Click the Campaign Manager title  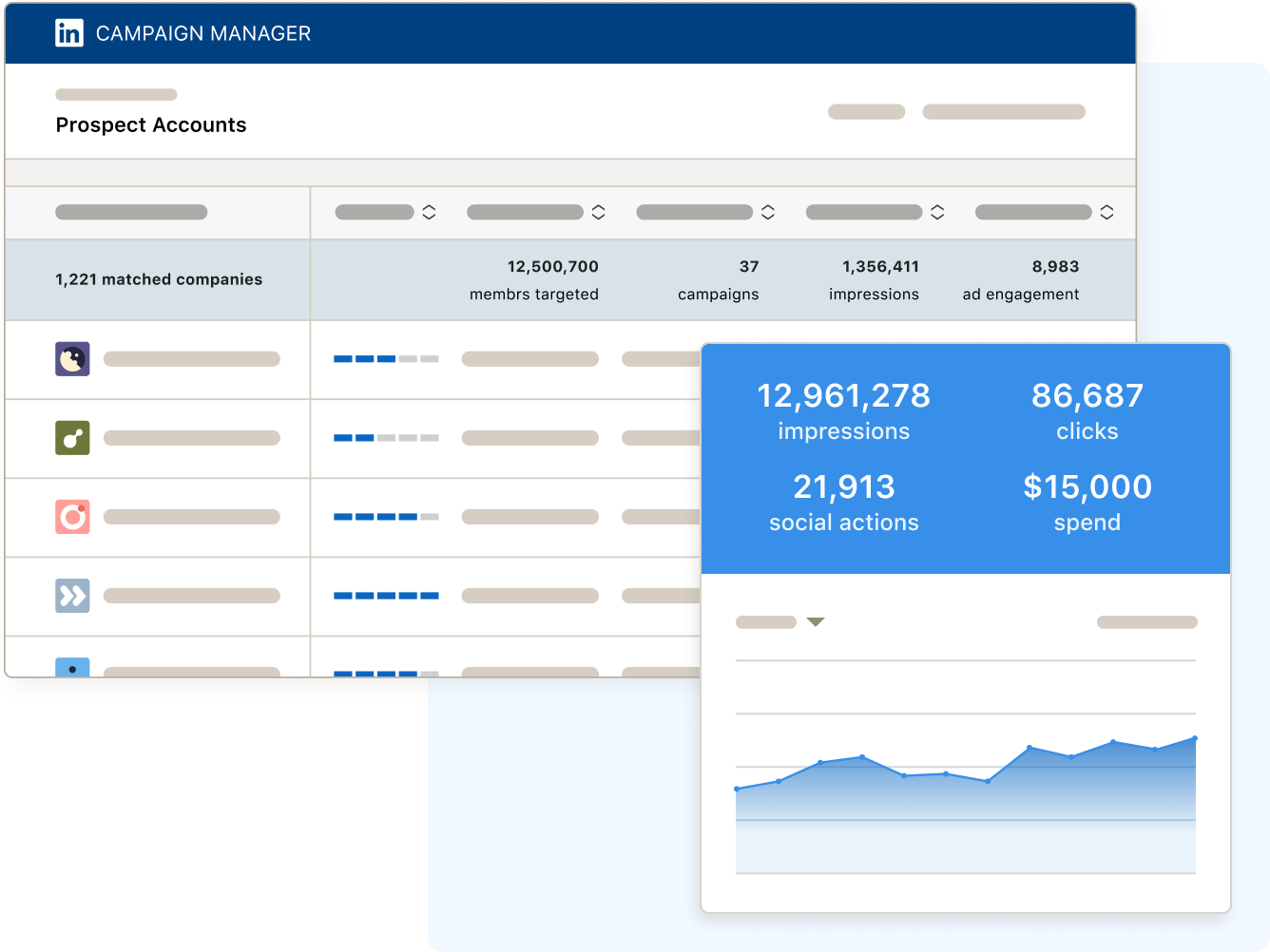point(203,34)
